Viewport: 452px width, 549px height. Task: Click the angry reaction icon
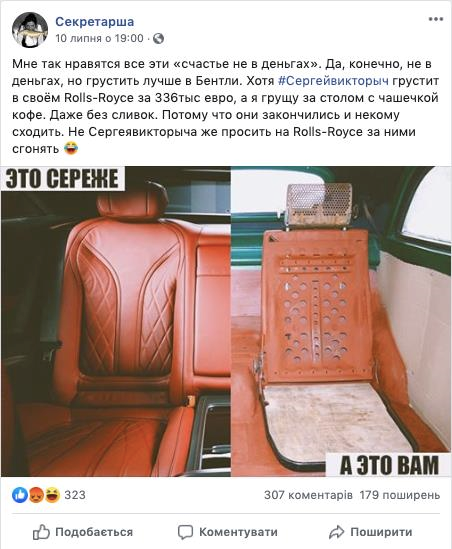point(36,495)
